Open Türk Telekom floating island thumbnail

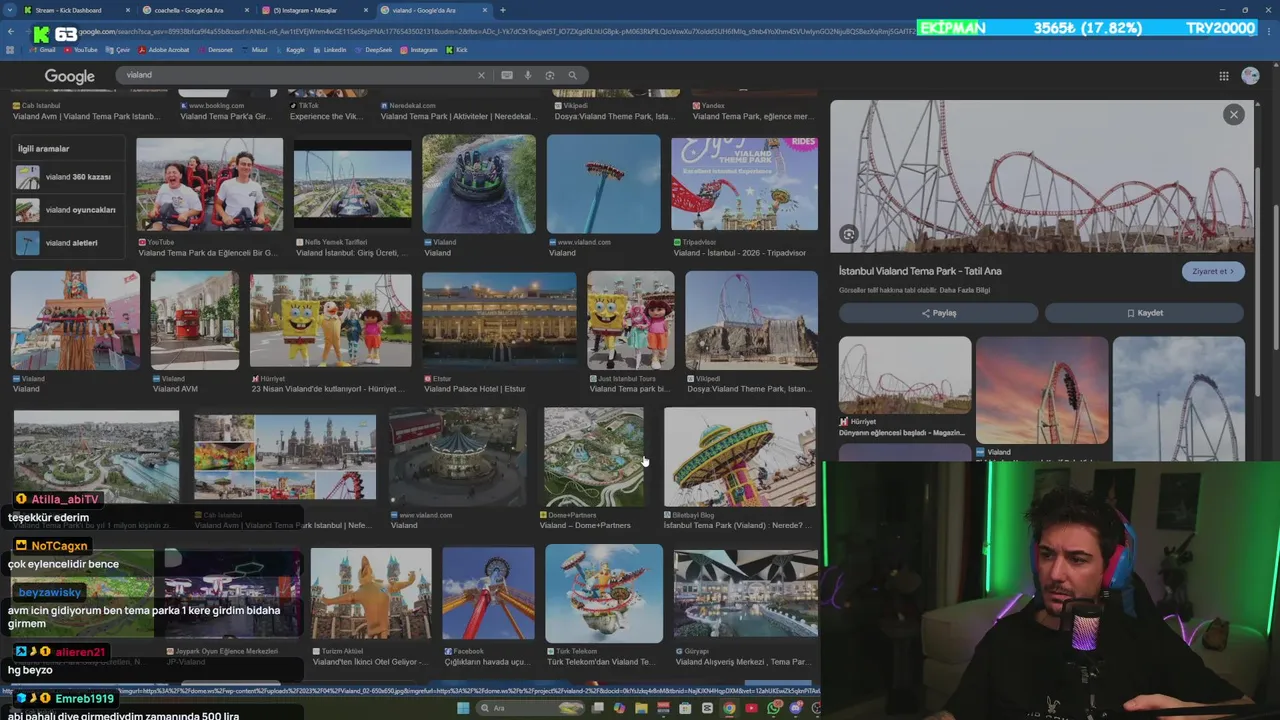tap(604, 592)
